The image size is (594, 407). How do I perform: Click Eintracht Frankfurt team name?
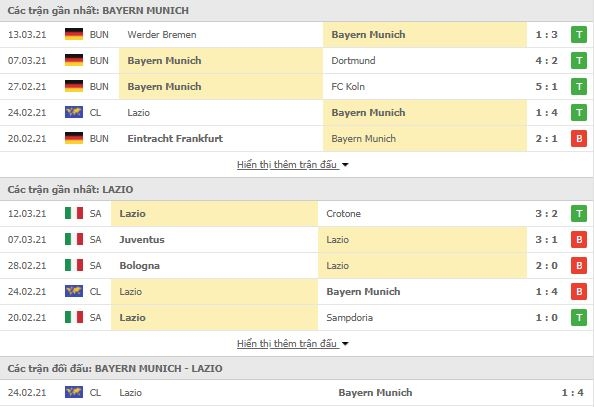coord(175,139)
